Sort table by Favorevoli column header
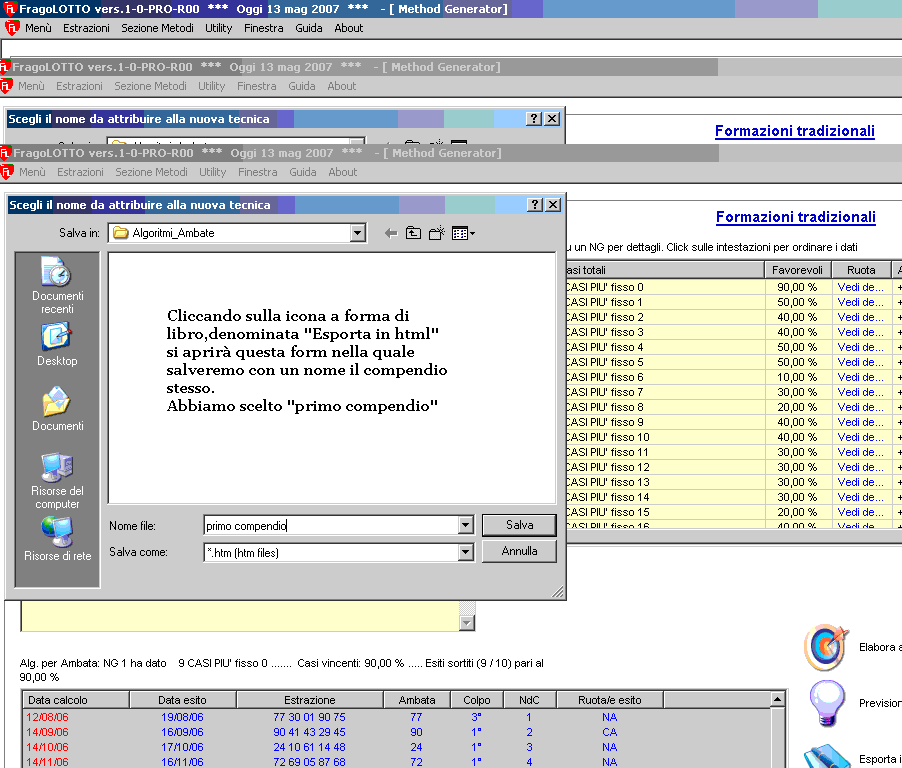Viewport: 902px width, 768px height. pyautogui.click(x=798, y=270)
